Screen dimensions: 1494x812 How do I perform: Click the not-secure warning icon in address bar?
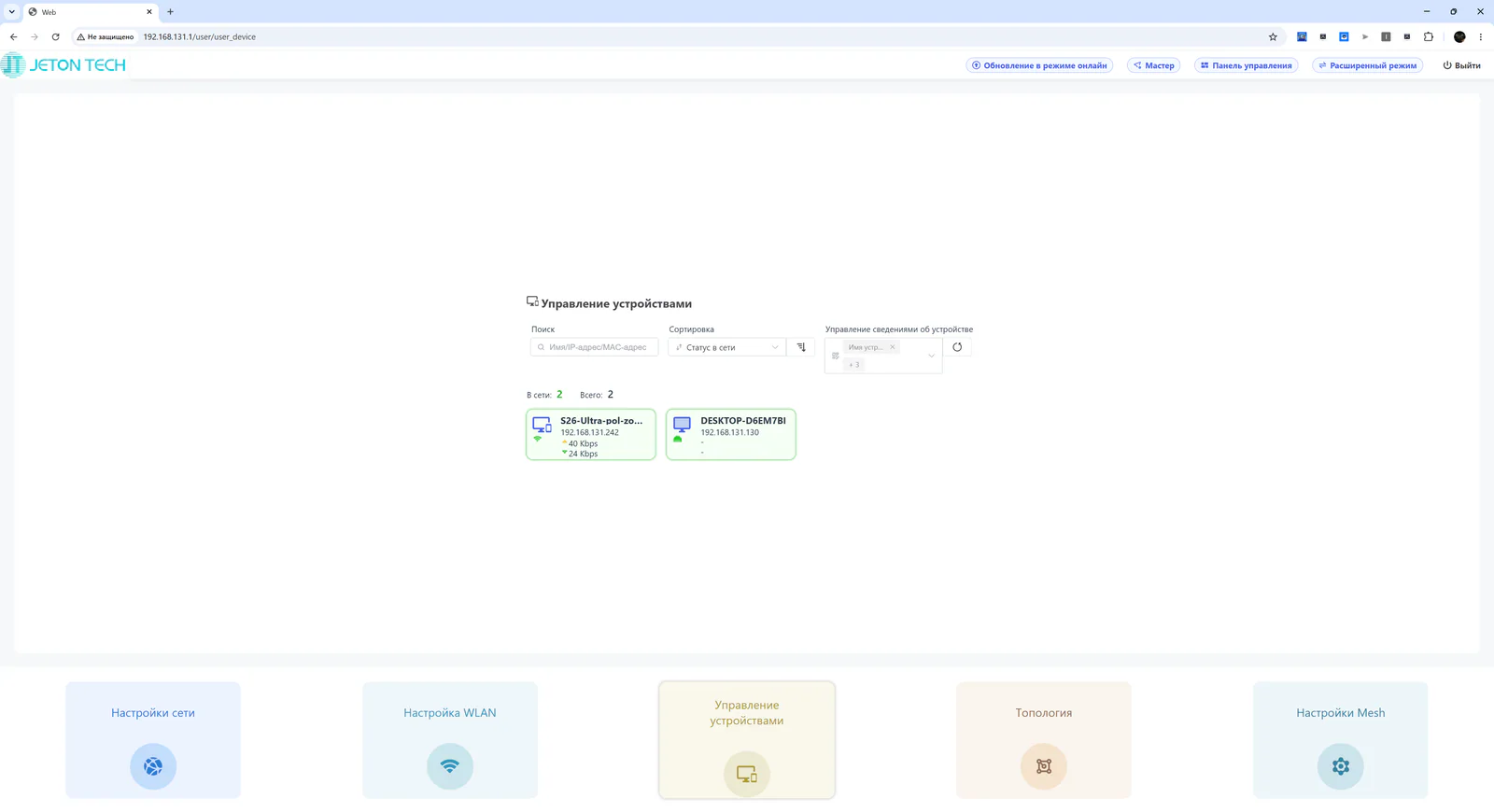(x=80, y=37)
